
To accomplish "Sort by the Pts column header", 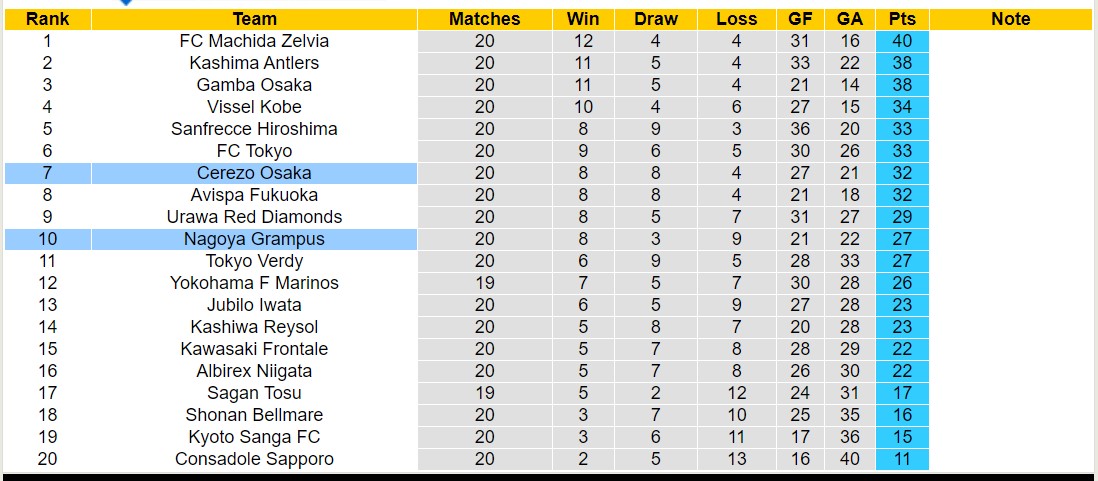I will coord(901,19).
